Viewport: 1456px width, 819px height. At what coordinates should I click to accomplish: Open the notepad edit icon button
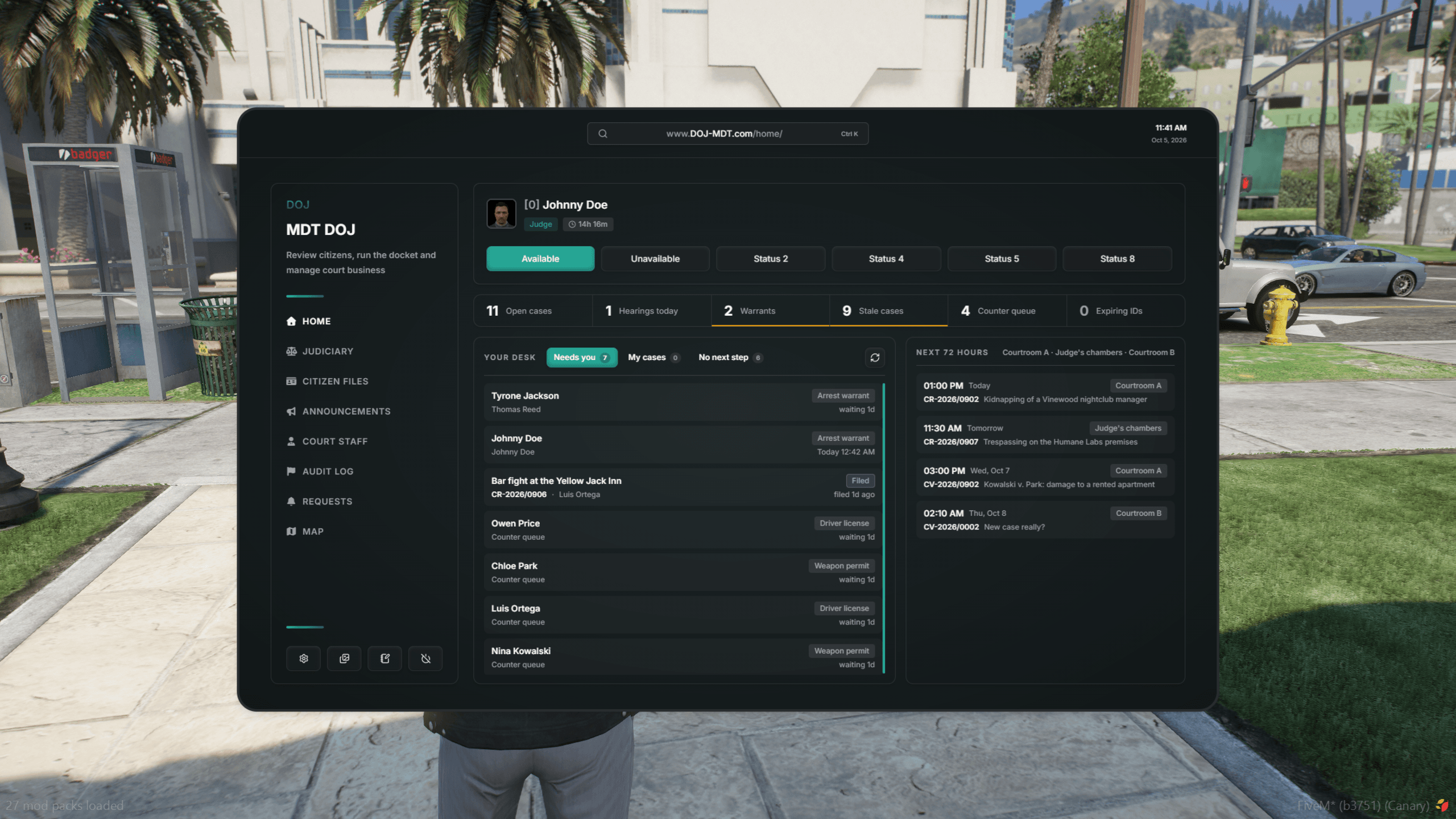click(x=385, y=658)
